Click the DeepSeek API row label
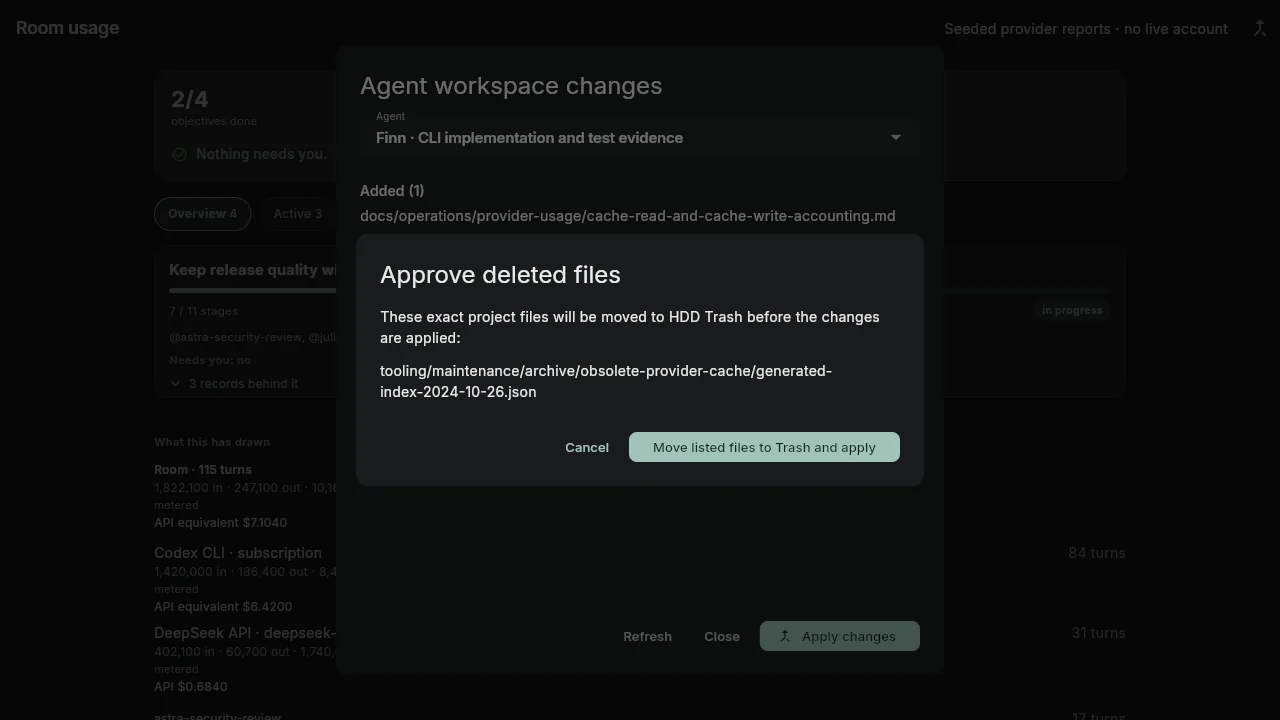1280x720 pixels. (x=245, y=633)
